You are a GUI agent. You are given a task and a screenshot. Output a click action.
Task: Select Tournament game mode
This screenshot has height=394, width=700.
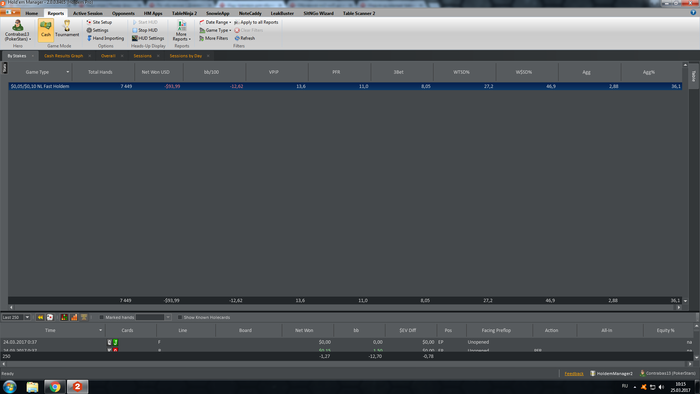tap(67, 30)
